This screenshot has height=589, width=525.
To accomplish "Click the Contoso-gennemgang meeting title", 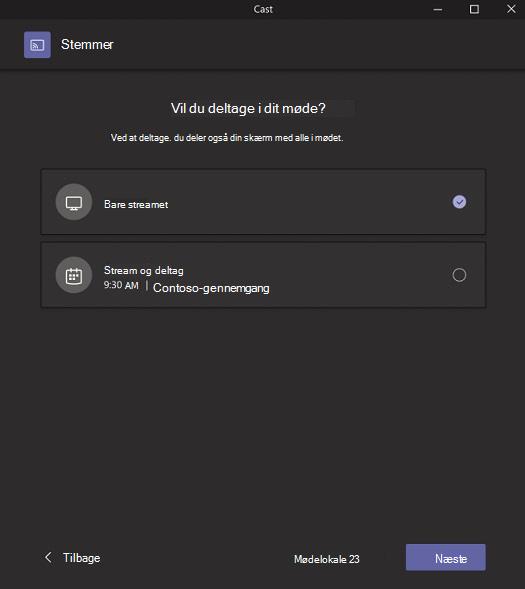I will (211, 288).
